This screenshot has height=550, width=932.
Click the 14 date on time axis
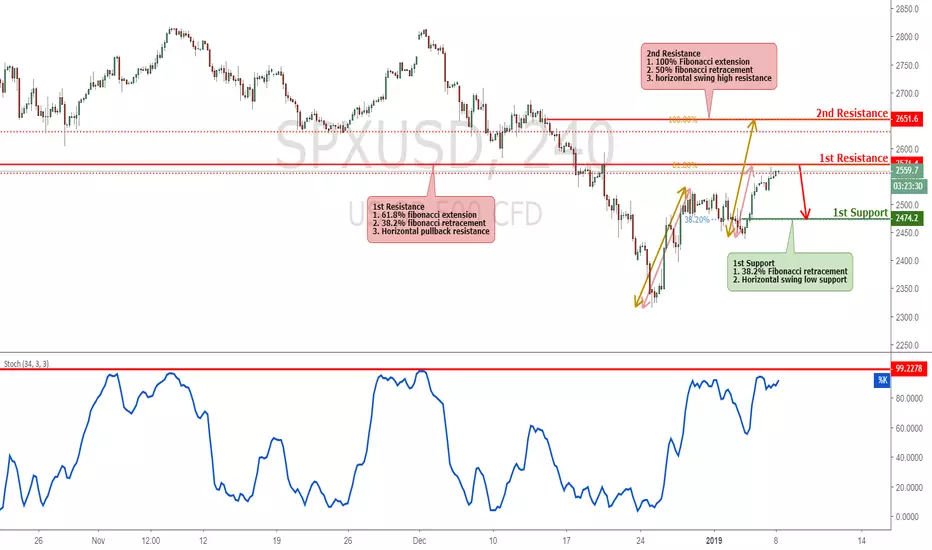[861, 540]
